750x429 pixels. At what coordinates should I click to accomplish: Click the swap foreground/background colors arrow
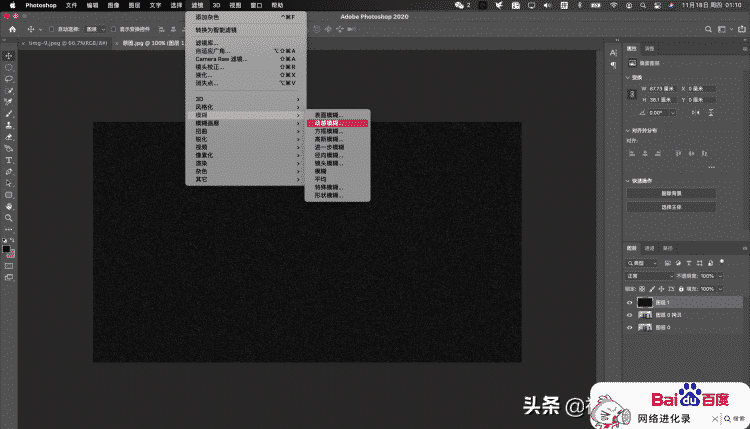pyautogui.click(x=12, y=240)
